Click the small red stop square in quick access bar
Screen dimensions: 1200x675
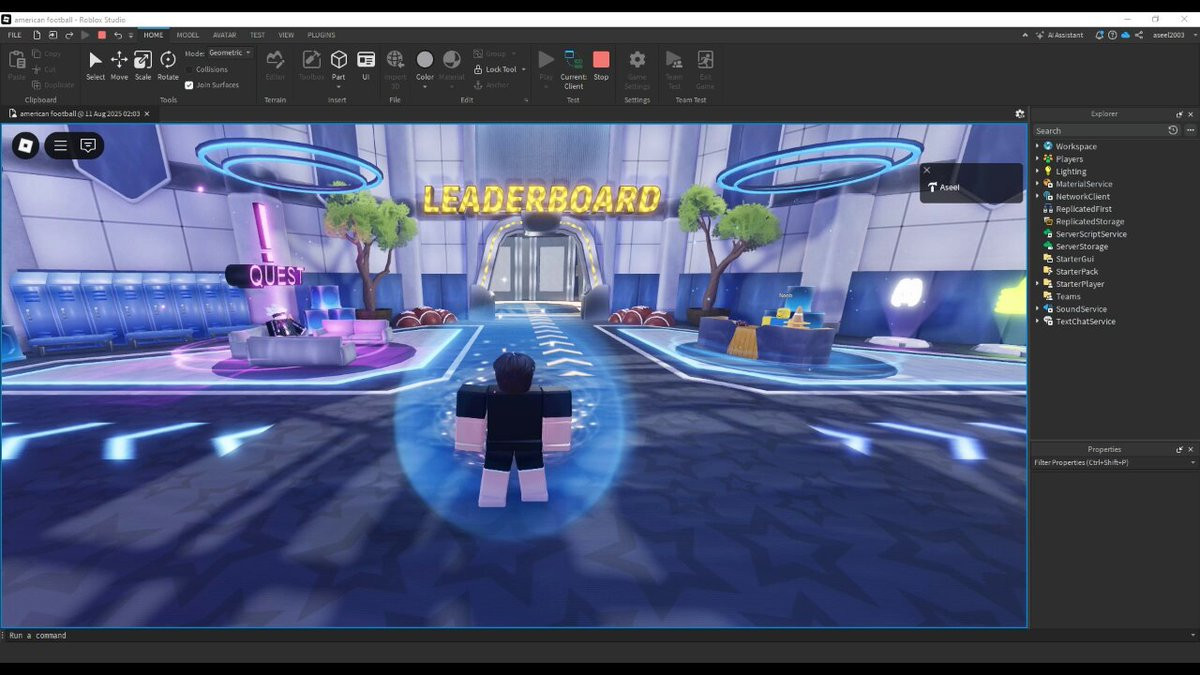102,35
